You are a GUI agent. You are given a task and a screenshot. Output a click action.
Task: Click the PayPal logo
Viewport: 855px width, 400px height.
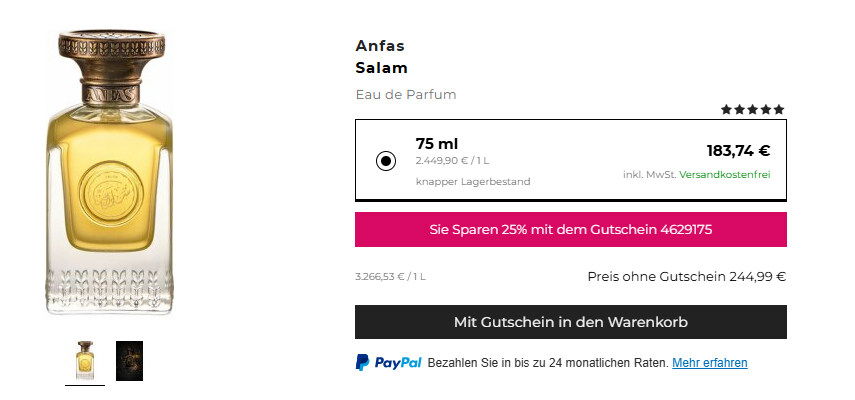click(x=389, y=362)
